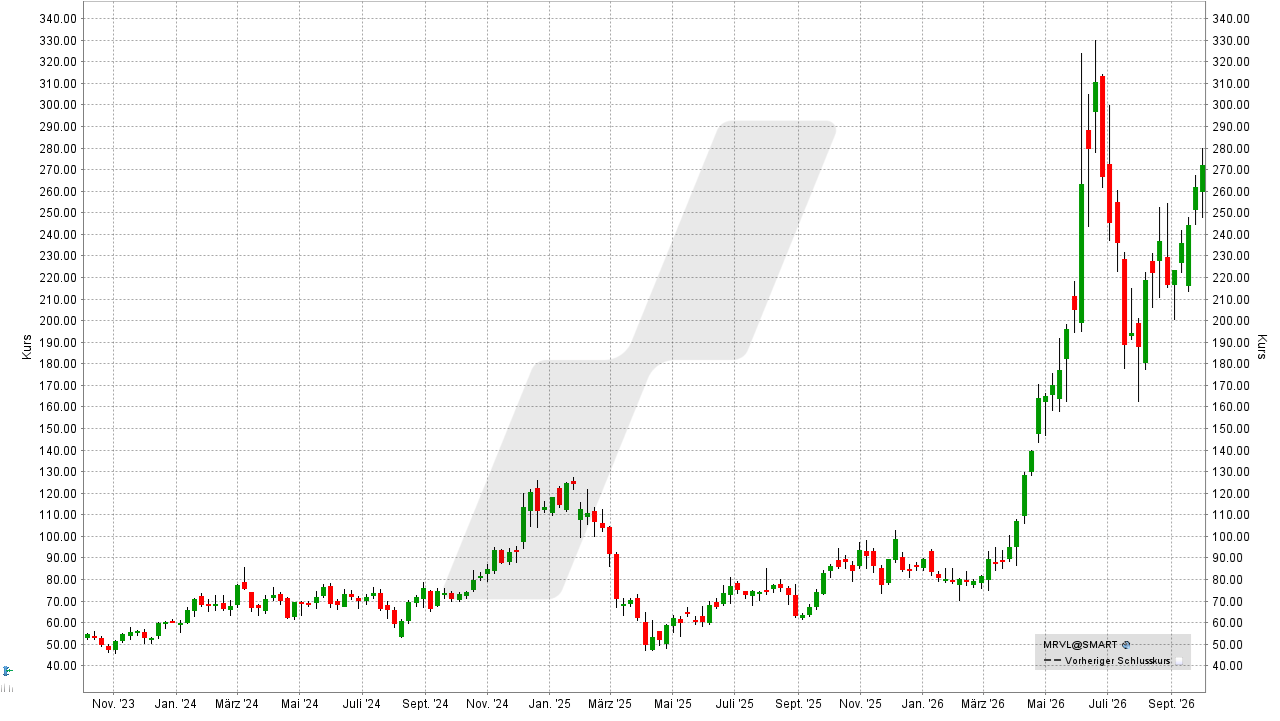Click 340.00 on the right price axis
This screenshot has height=721, width=1280.
point(1230,19)
